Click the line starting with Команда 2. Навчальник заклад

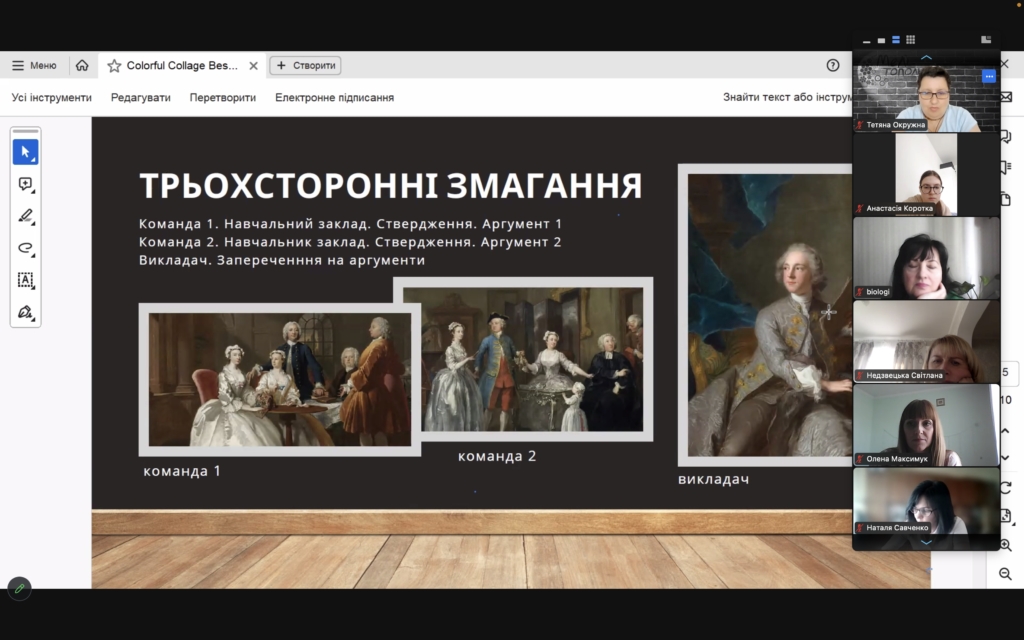tap(350, 242)
